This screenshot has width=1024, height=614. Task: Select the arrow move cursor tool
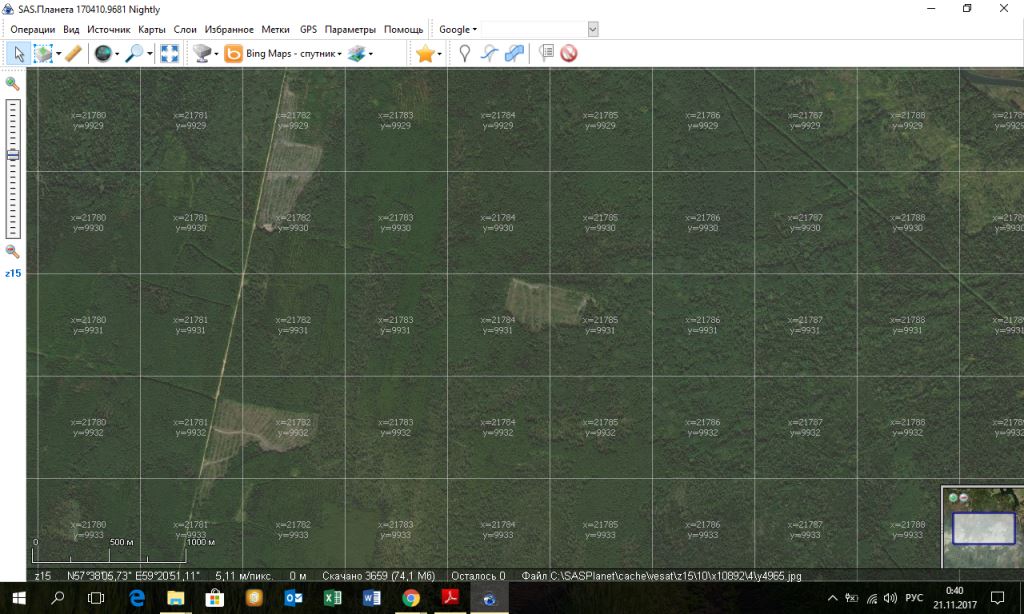pos(18,54)
